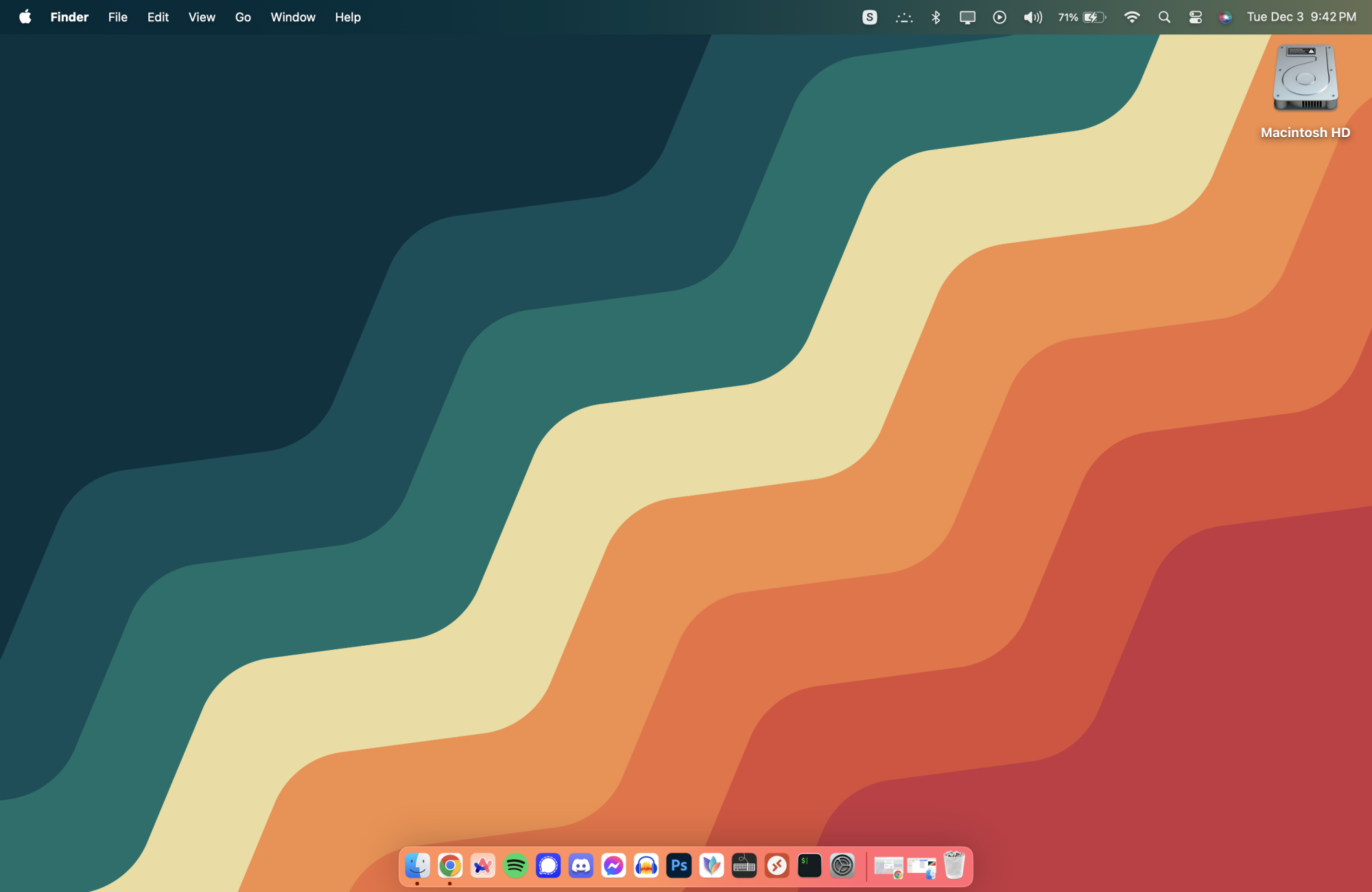The height and width of the screenshot is (892, 1372).
Task: Open the Finder menu in menu bar
Action: click(69, 17)
